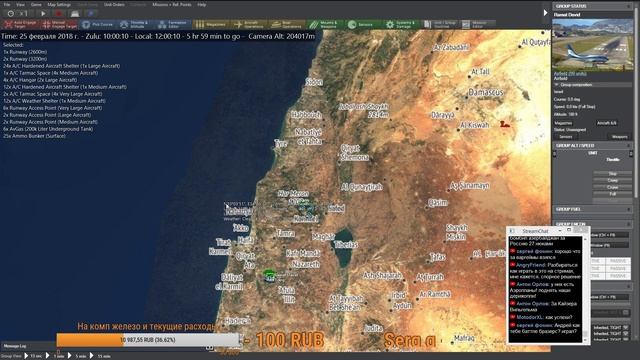Open Mounts & Weapons
The image size is (640, 360).
[x=325, y=24]
